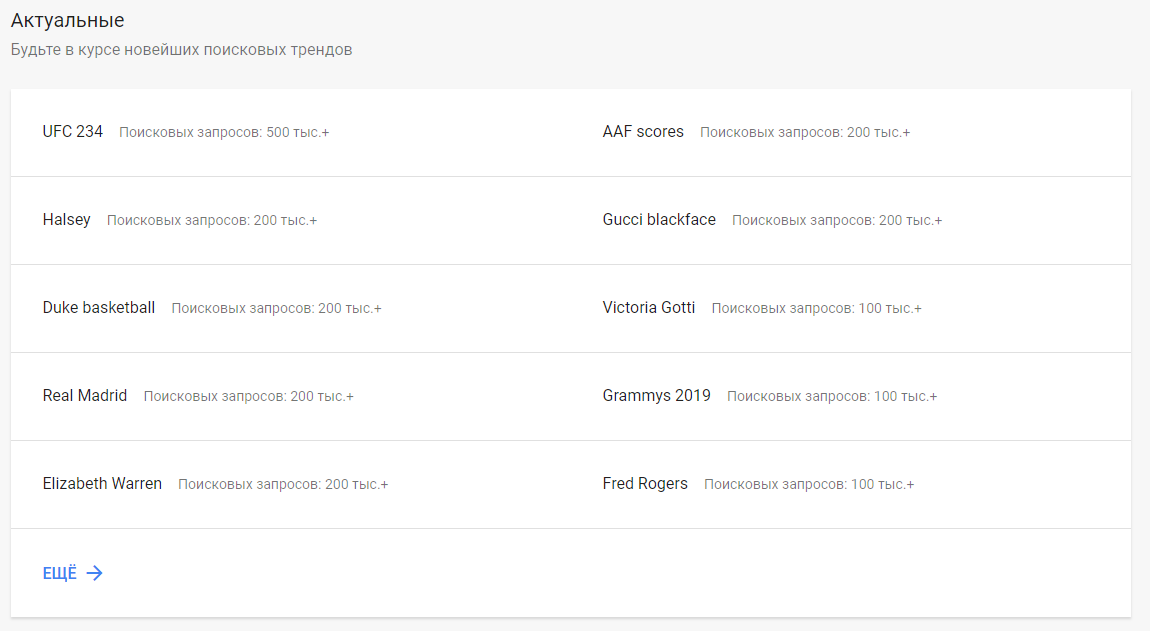Click the Victoria Gotti trend
Image resolution: width=1150 pixels, height=631 pixels.
649,308
